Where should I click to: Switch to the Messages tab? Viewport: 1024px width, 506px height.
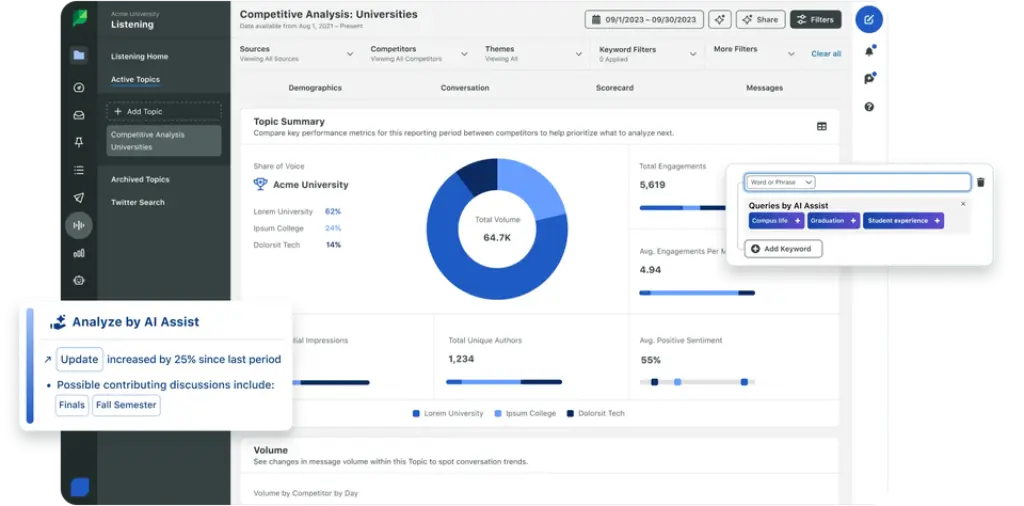(764, 87)
